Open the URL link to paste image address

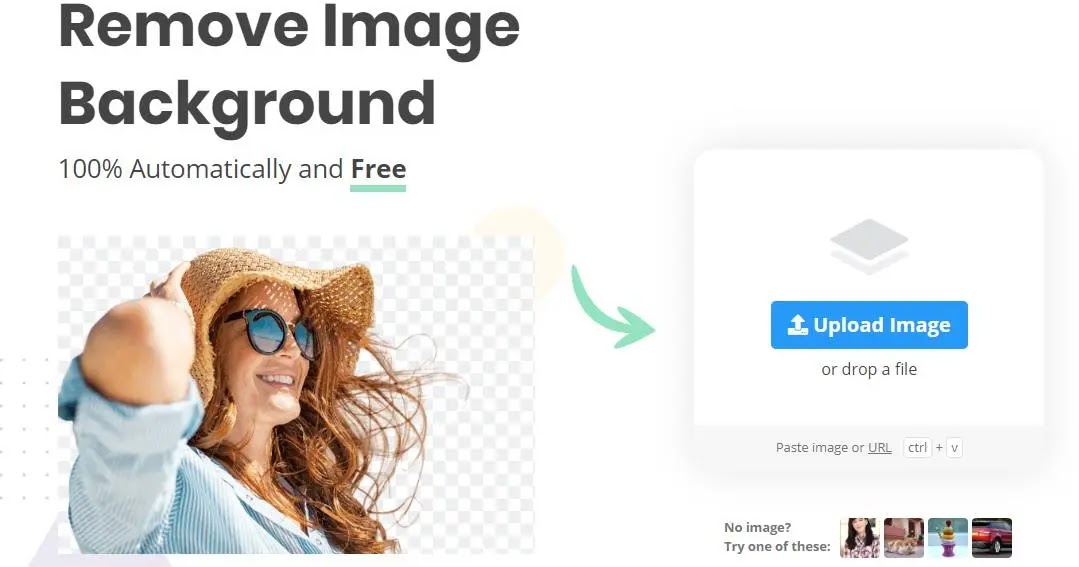pos(879,447)
